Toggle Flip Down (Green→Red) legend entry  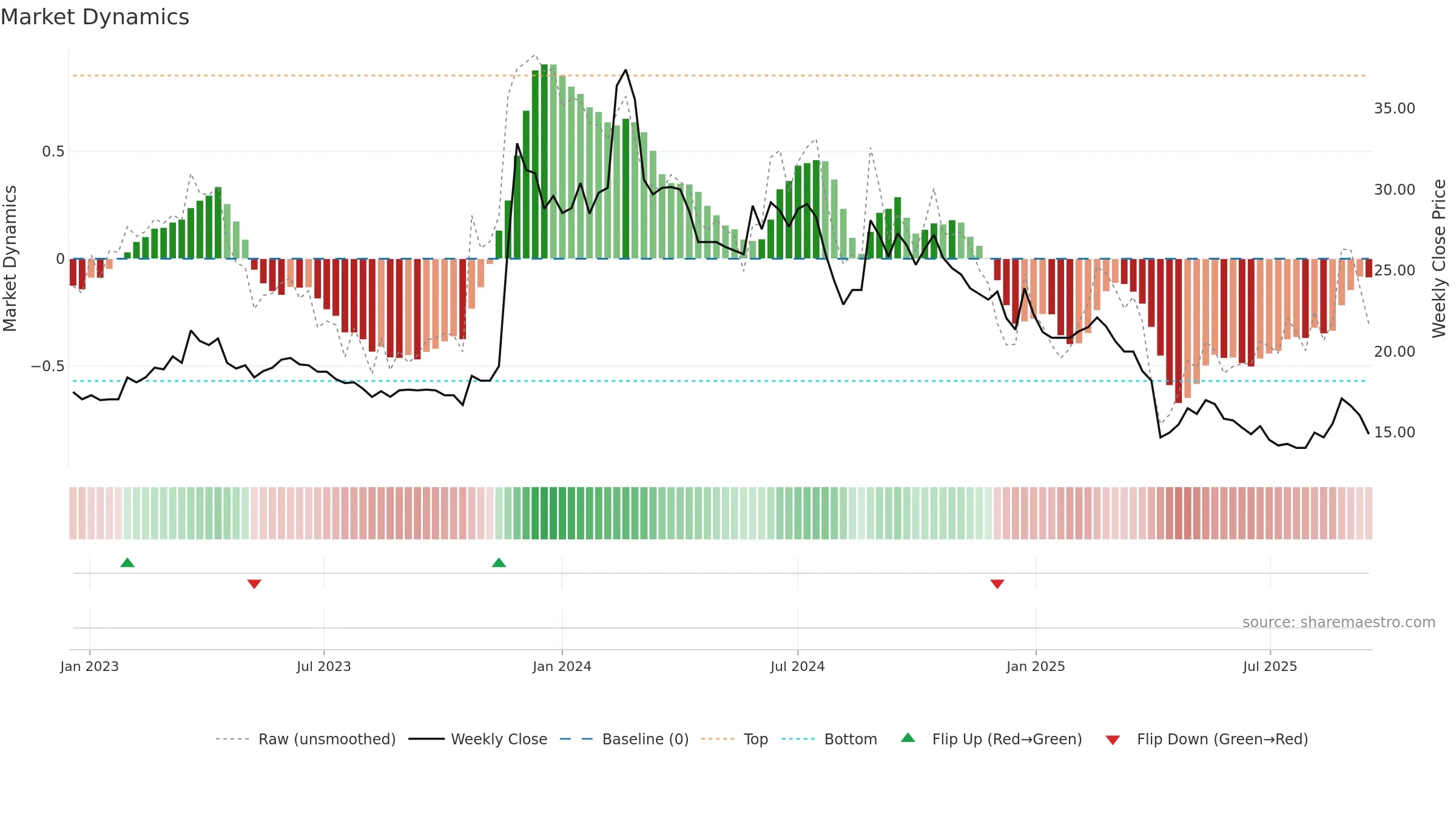pyautogui.click(x=1206, y=739)
